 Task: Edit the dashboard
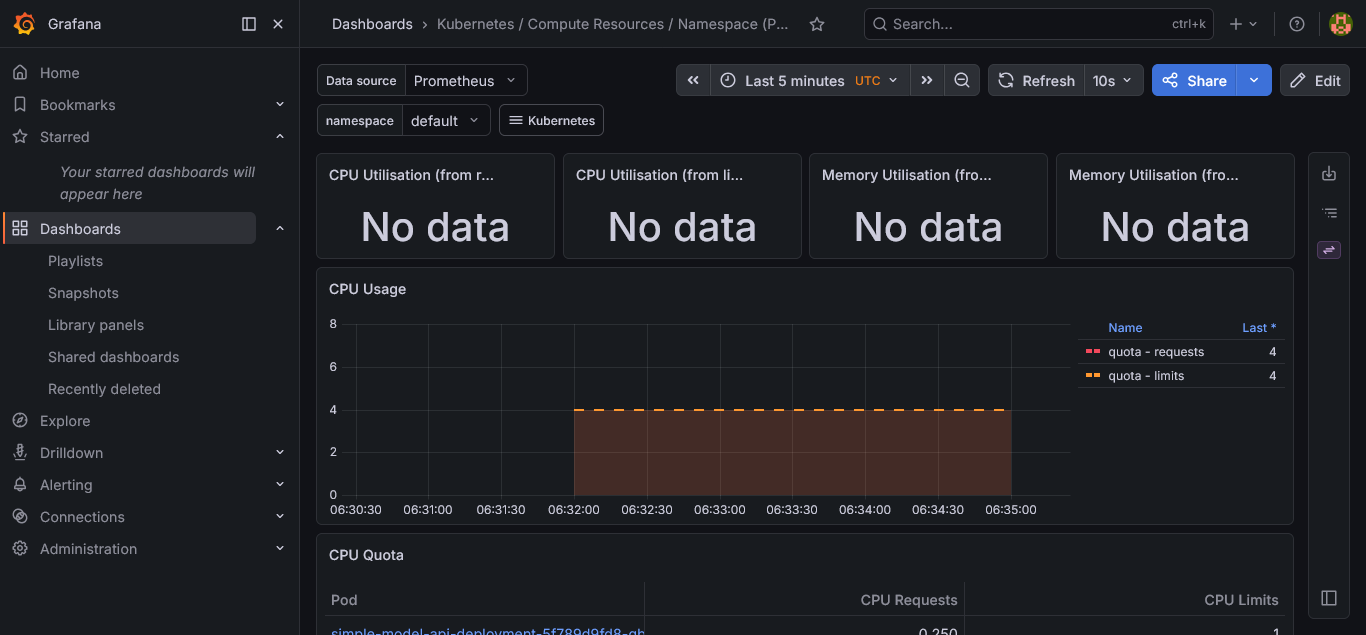point(1315,81)
